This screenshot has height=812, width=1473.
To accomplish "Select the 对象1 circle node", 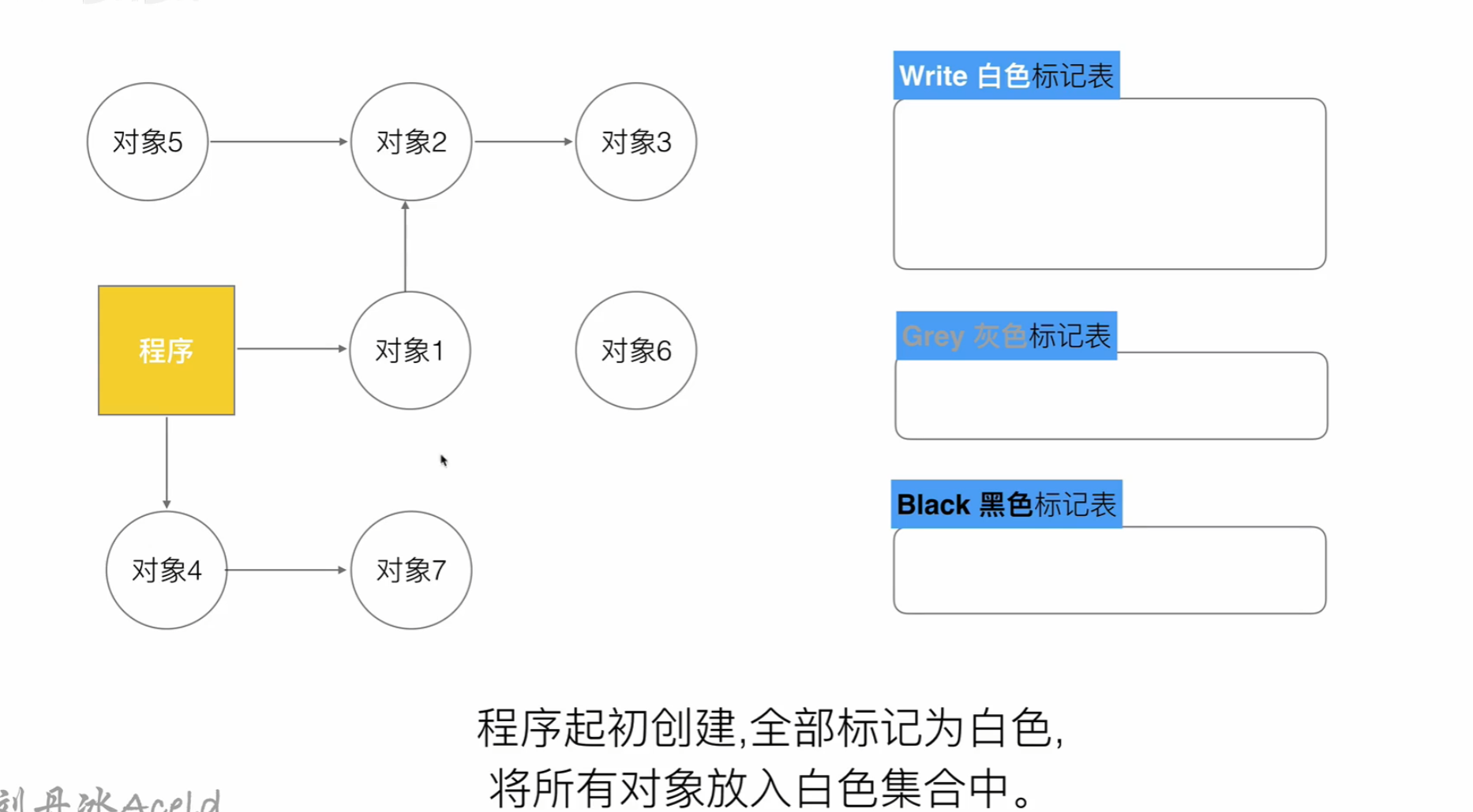I will coord(410,350).
